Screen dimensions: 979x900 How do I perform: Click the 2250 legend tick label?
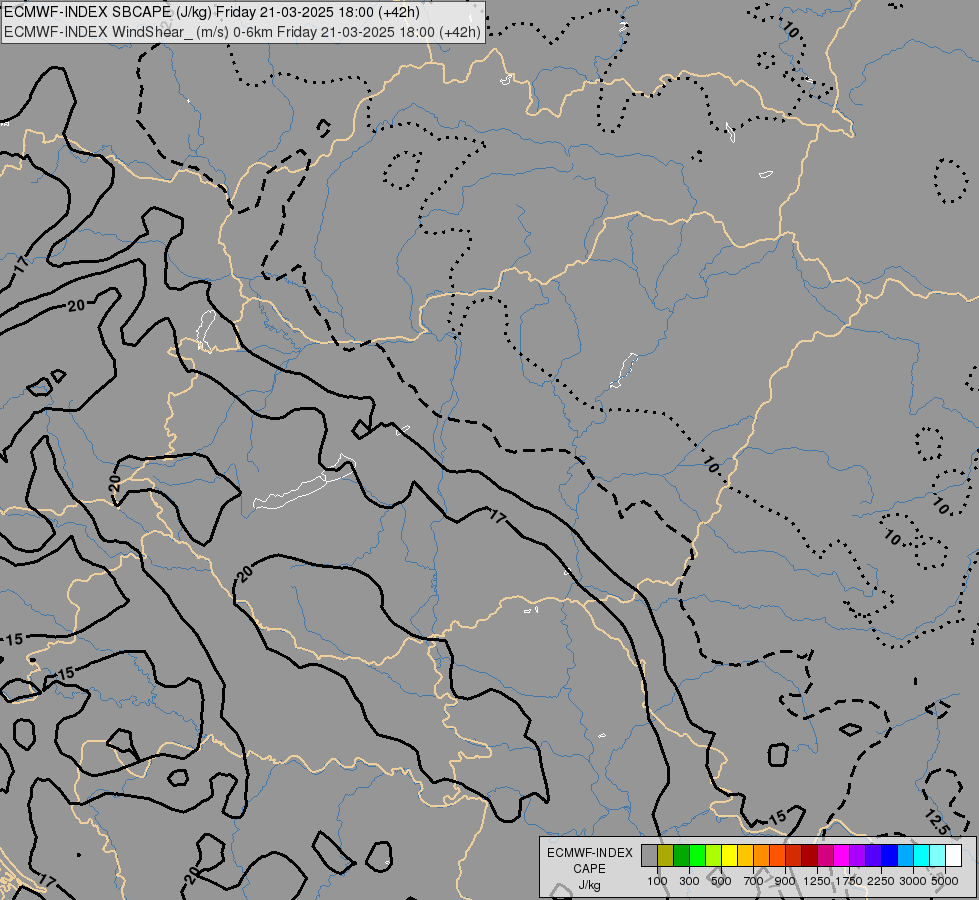881,881
